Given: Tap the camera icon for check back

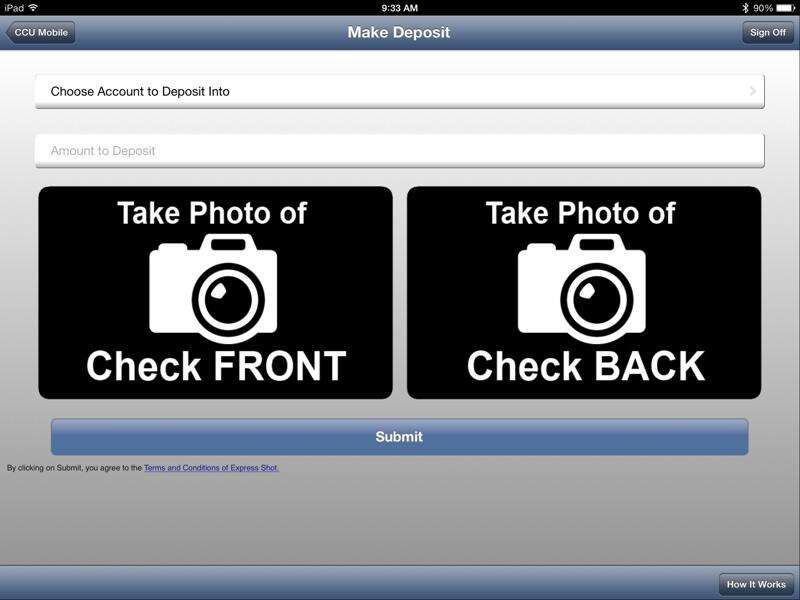Looking at the screenshot, I should tap(582, 288).
